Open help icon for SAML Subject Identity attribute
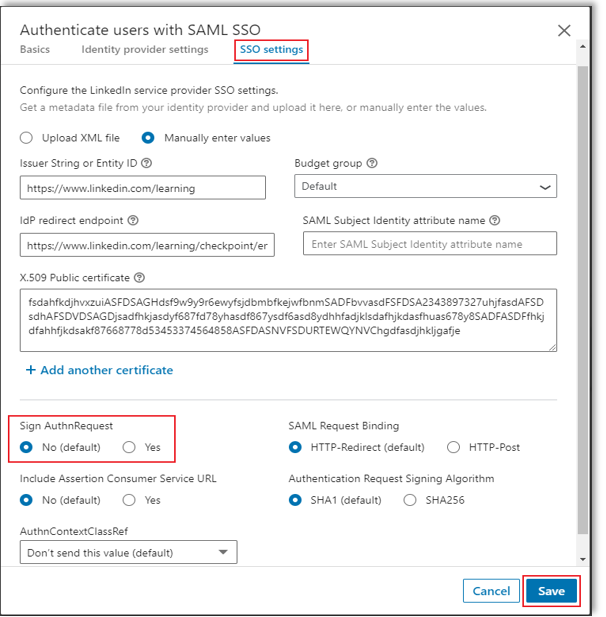Image resolution: width=606 pixels, height=617 pixels. [x=495, y=220]
